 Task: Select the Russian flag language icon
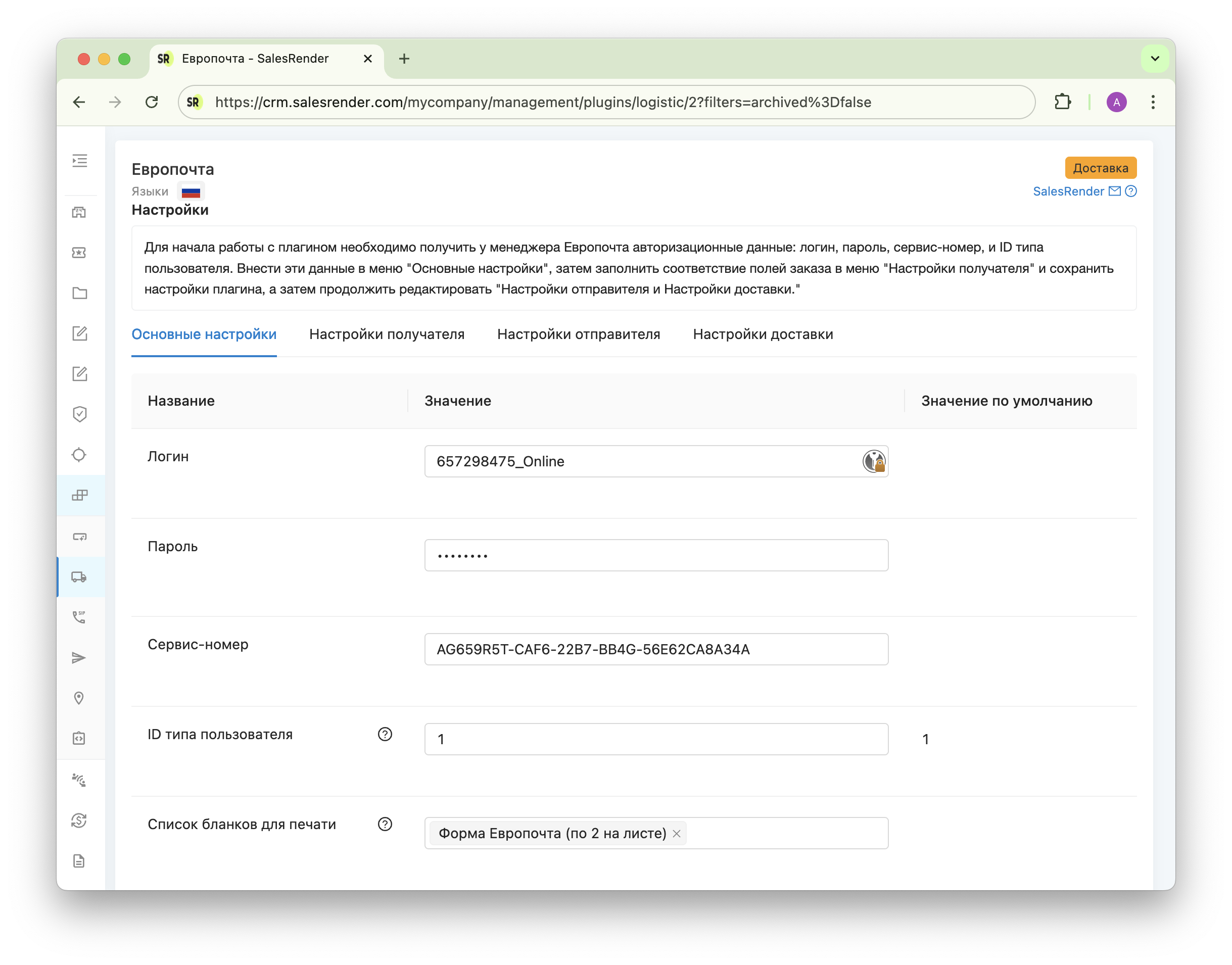[x=191, y=192]
